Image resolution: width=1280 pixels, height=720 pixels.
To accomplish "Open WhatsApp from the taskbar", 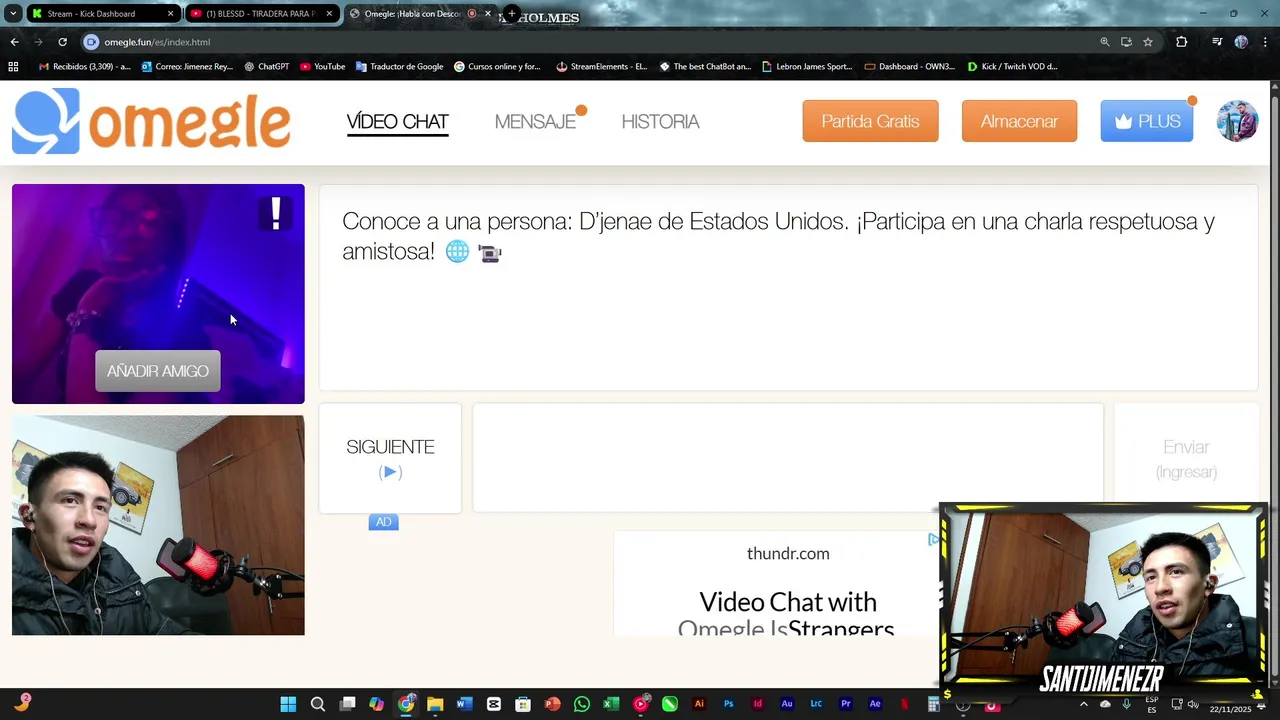I will click(582, 704).
